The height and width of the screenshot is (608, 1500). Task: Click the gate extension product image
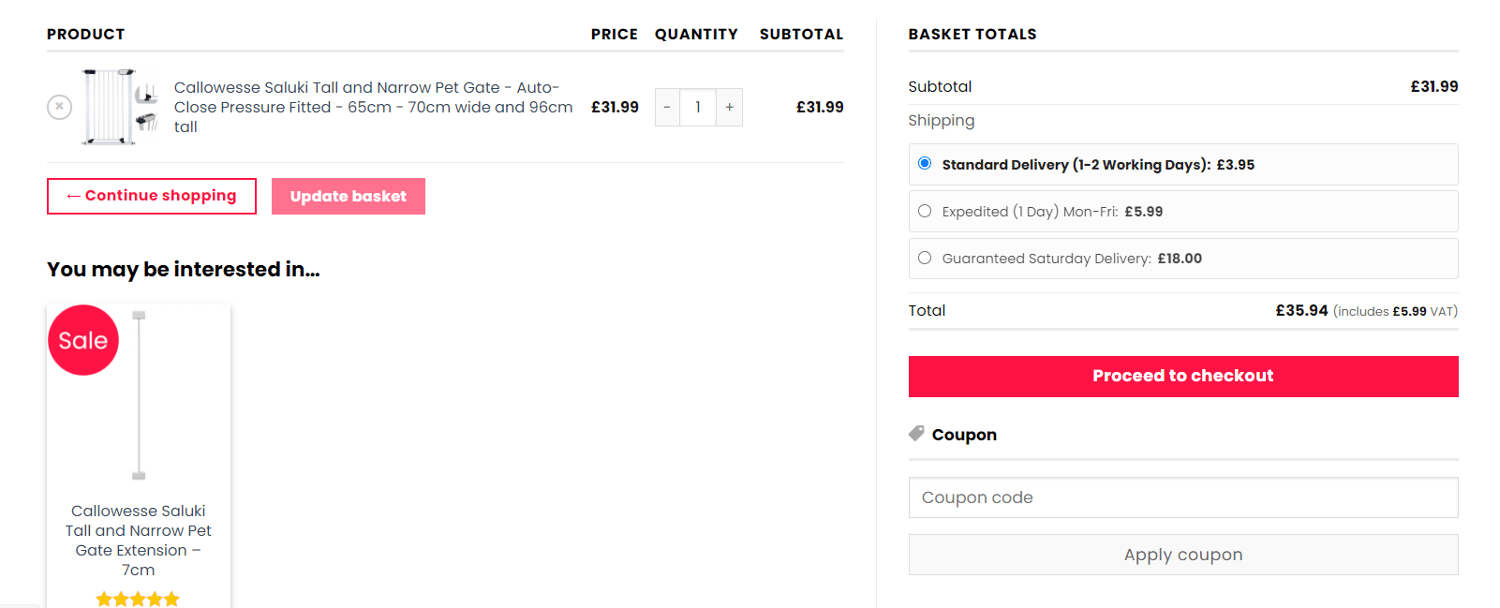point(138,395)
